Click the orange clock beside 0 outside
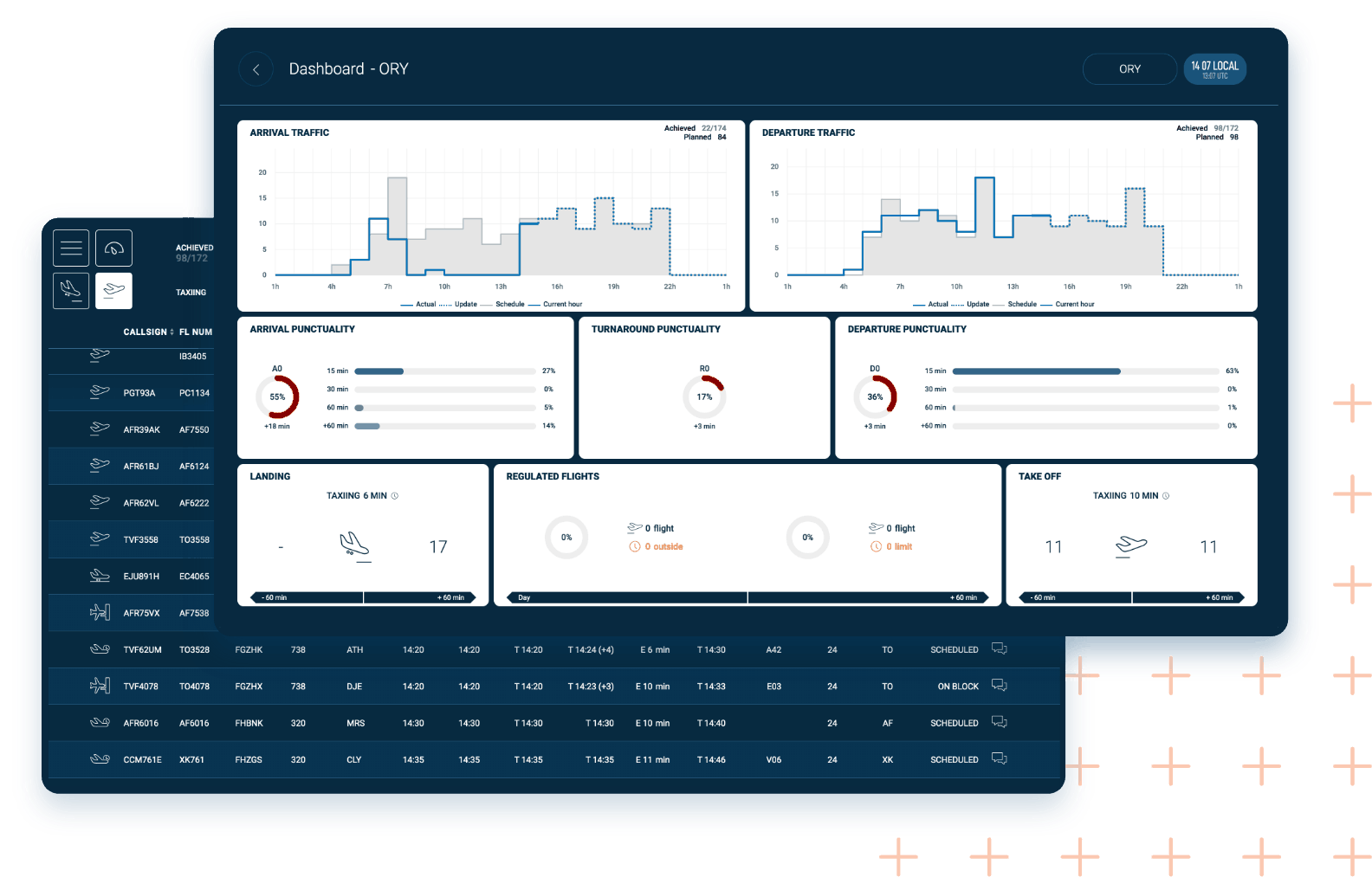The height and width of the screenshot is (877, 1372). (x=635, y=547)
